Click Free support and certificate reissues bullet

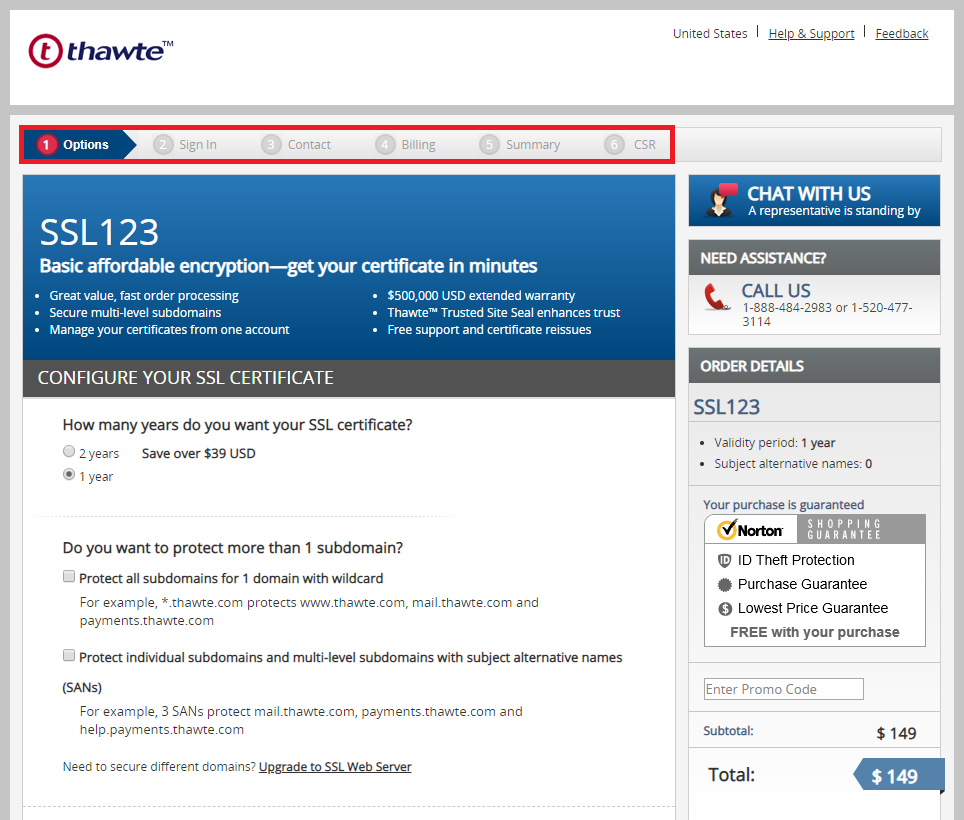coord(489,330)
